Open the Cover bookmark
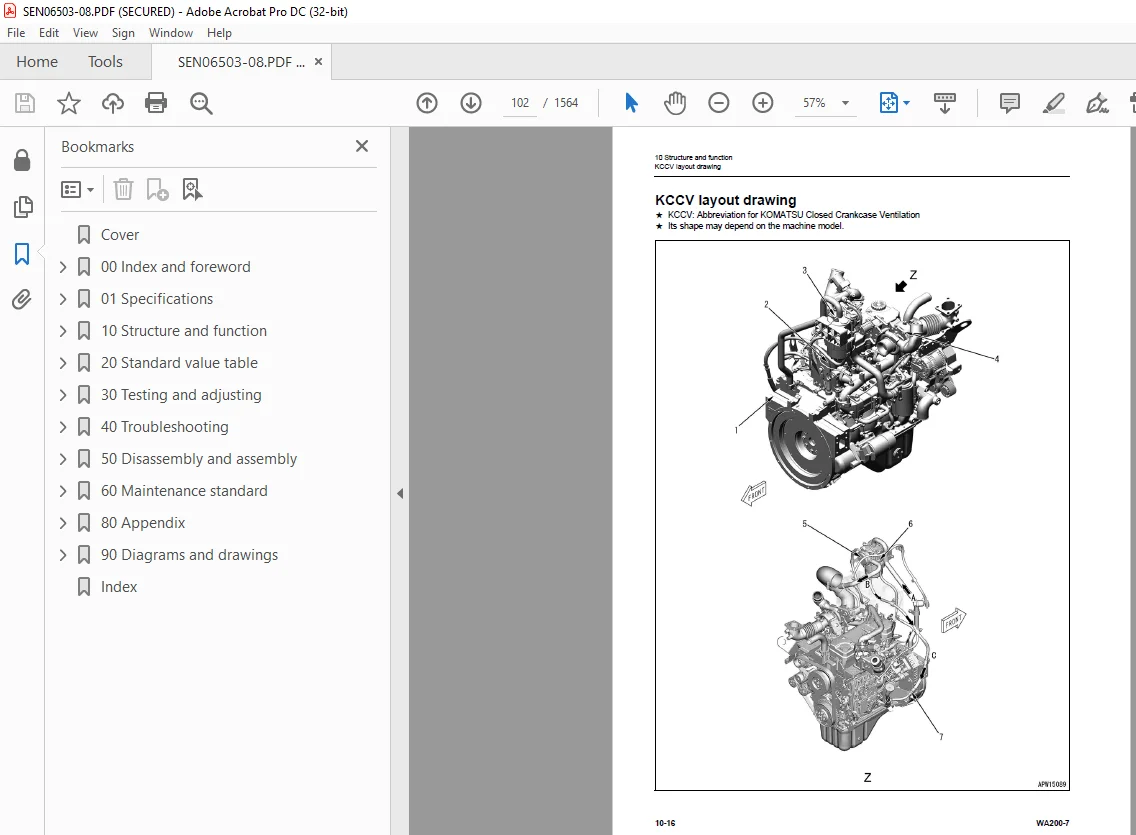The image size is (1136, 835). pyautogui.click(x=120, y=235)
